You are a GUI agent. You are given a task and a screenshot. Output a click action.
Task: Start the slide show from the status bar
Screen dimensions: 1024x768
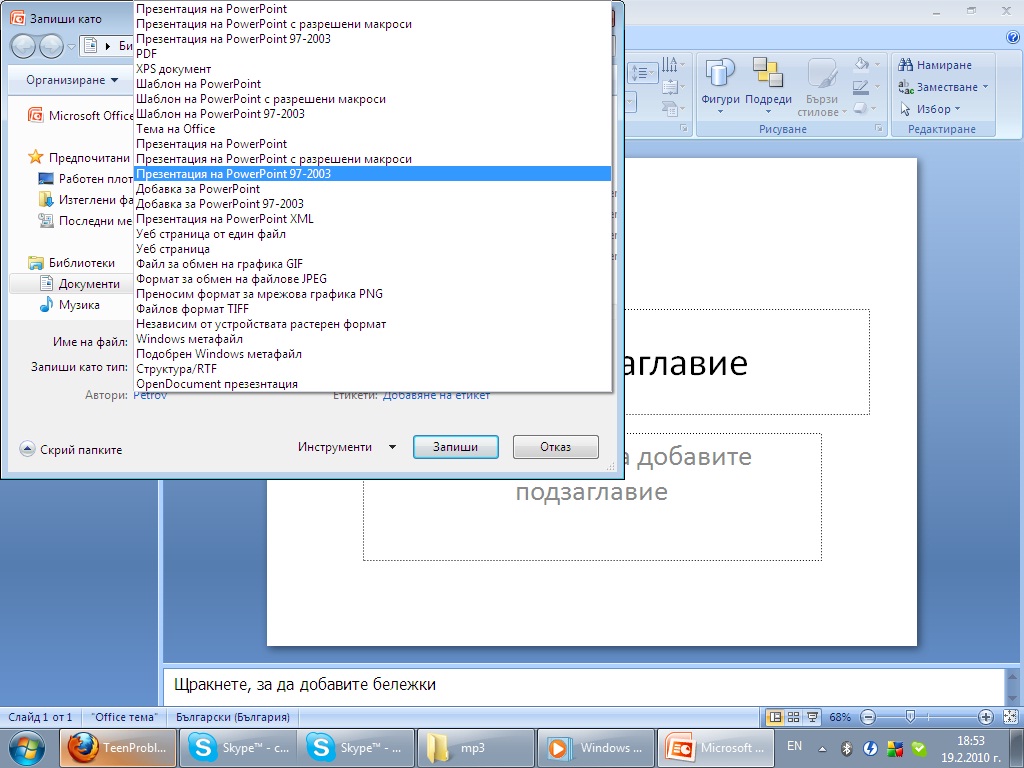point(812,717)
